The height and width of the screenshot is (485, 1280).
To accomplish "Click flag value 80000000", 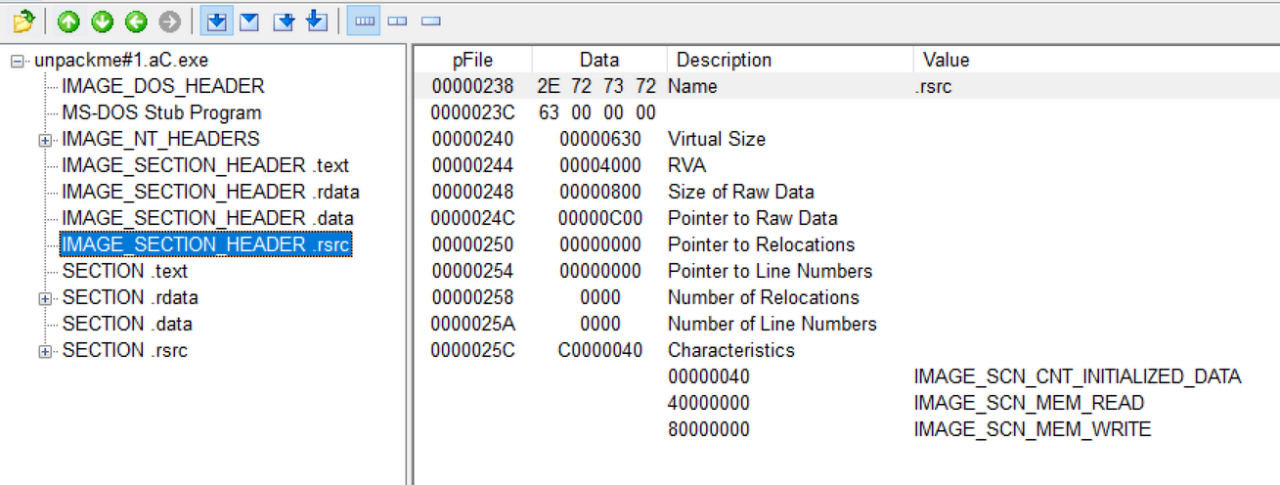I will point(708,429).
